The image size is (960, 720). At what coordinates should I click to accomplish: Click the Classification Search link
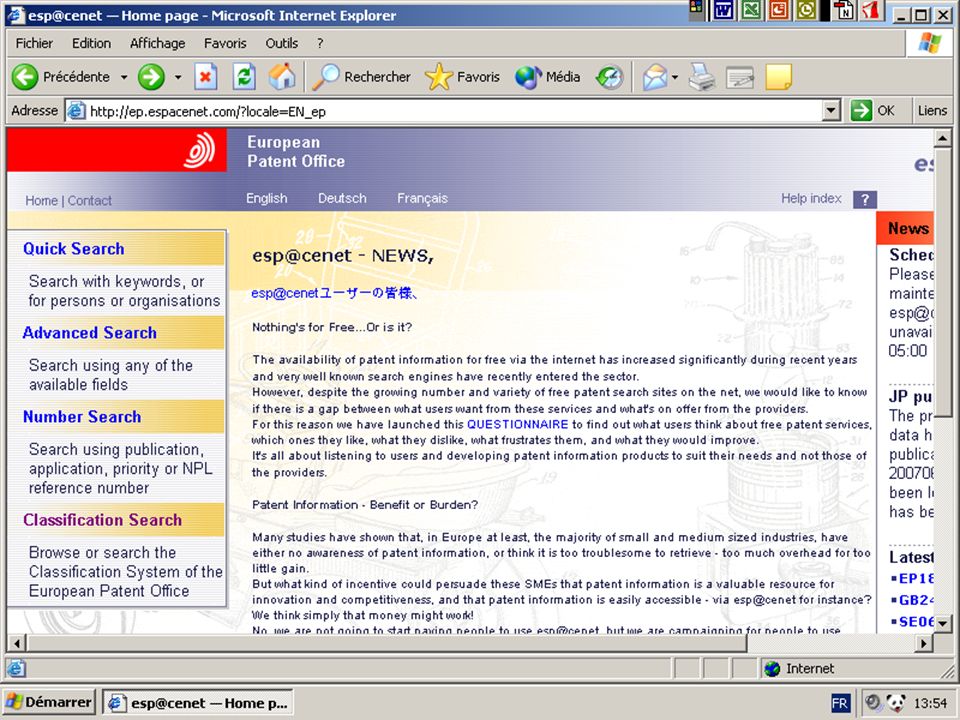click(x=102, y=520)
